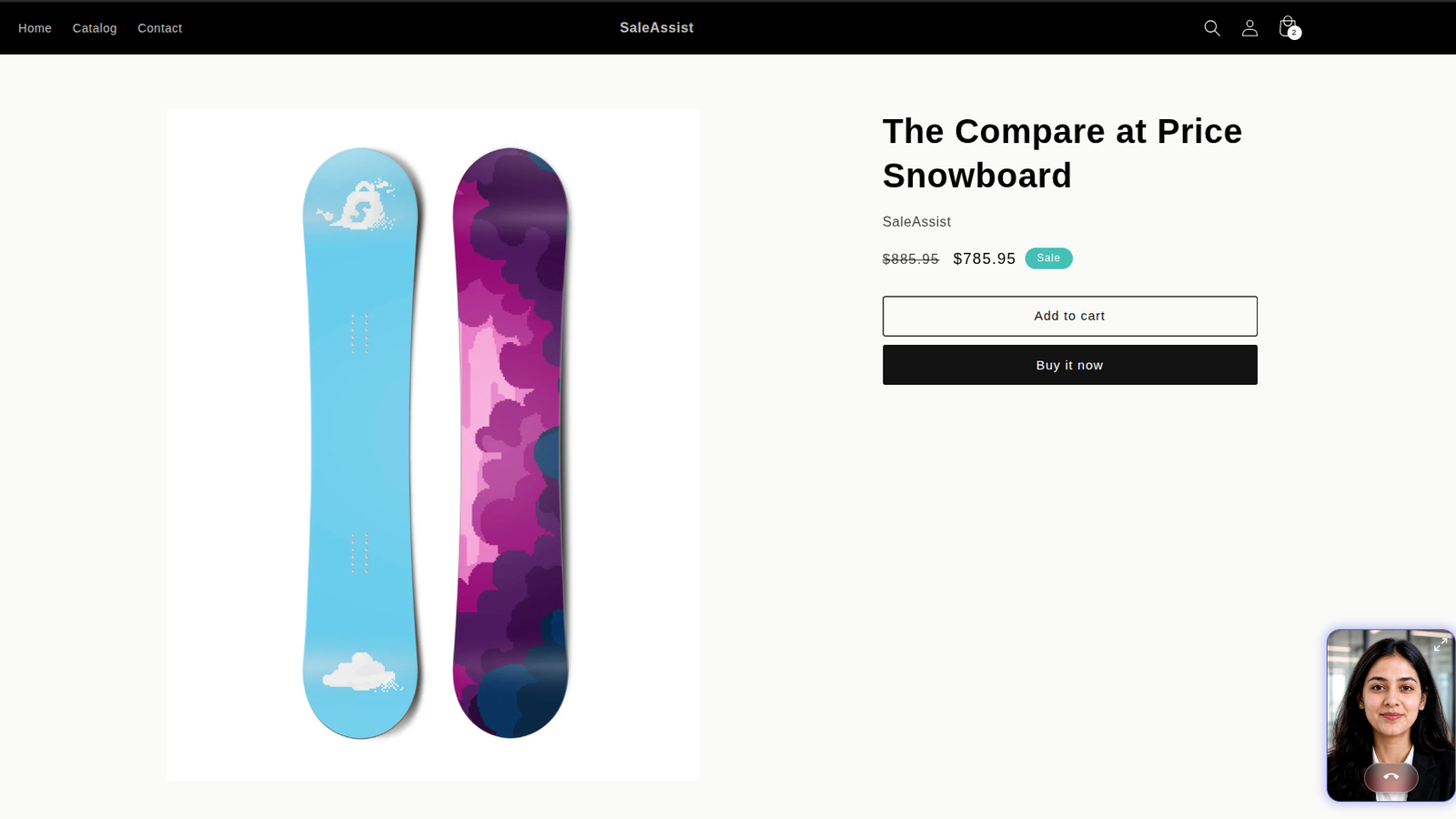Expand the video call widget with arrows icon
The width and height of the screenshot is (1456, 819).
pos(1440,644)
